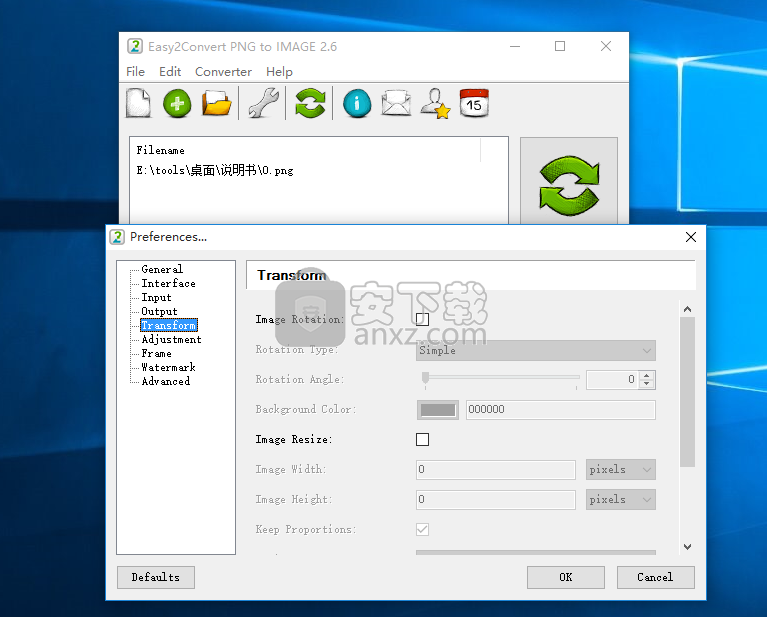This screenshot has height=617, width=767.
Task: Click the Background Color swatch
Action: coord(437,409)
